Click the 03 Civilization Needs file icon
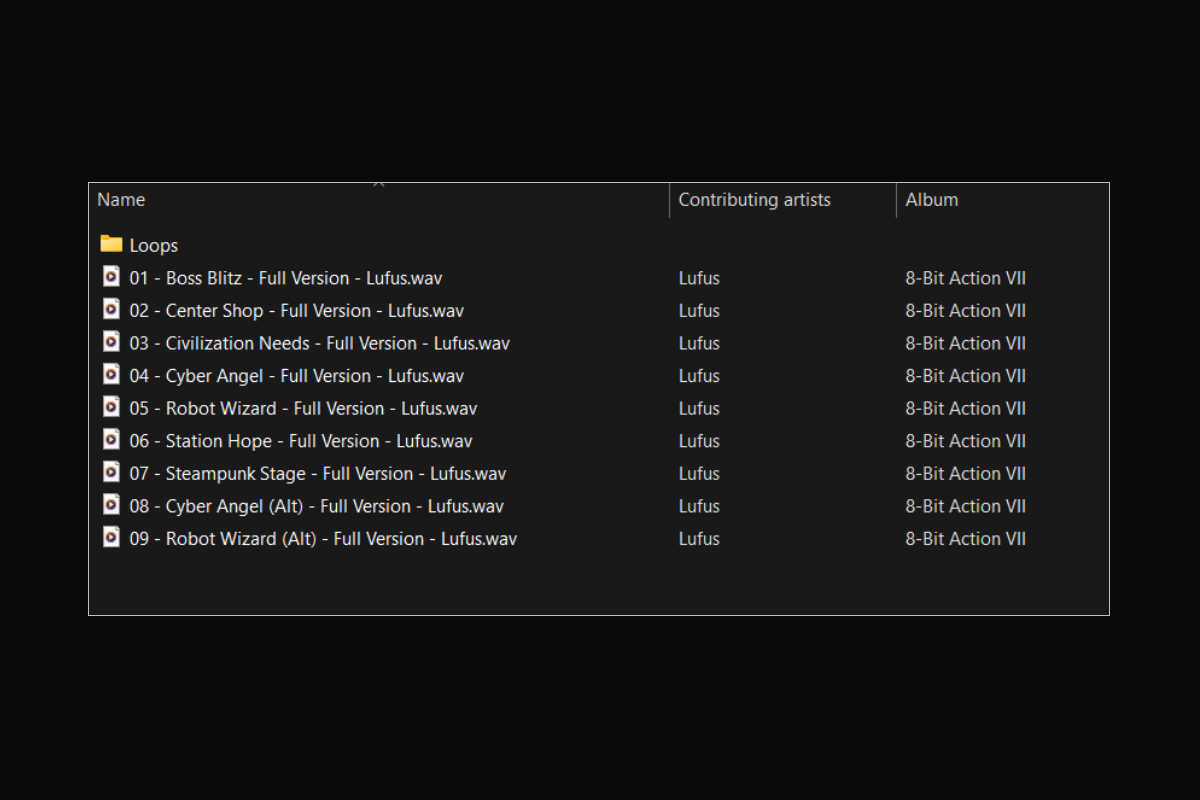Screen dimensions: 1200x800 click(111, 342)
